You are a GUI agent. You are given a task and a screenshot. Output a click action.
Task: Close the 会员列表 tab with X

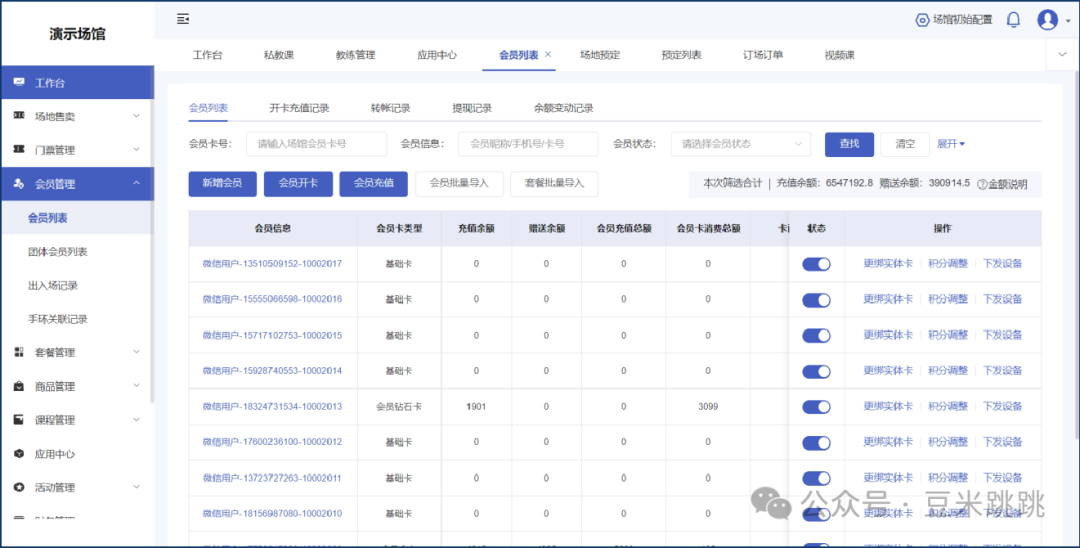[x=548, y=54]
